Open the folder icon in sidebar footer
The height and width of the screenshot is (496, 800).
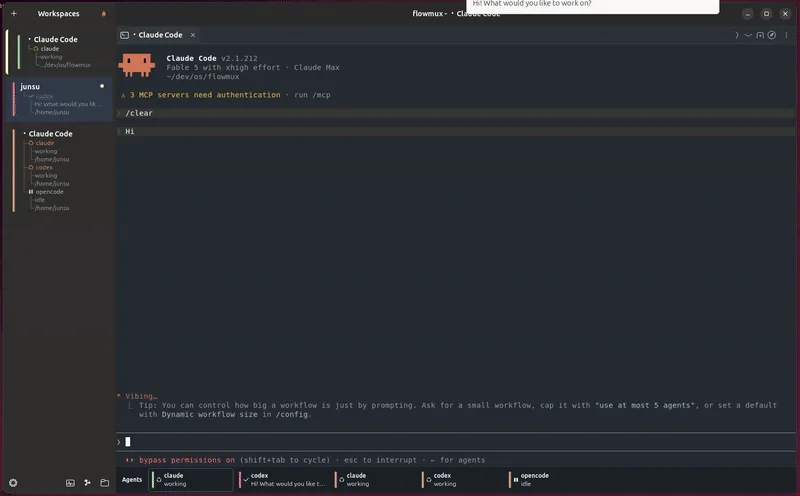click(x=105, y=483)
